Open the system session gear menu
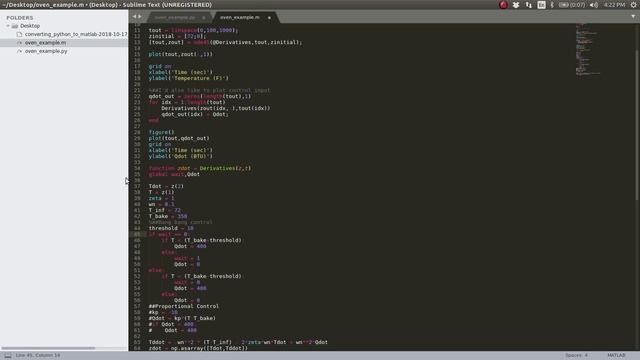 (633, 5)
